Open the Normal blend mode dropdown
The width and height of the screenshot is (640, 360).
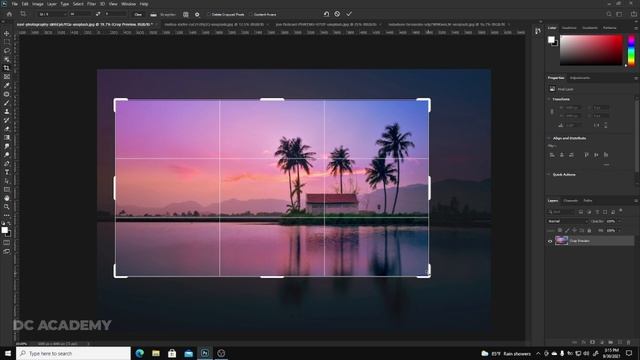click(x=568, y=221)
